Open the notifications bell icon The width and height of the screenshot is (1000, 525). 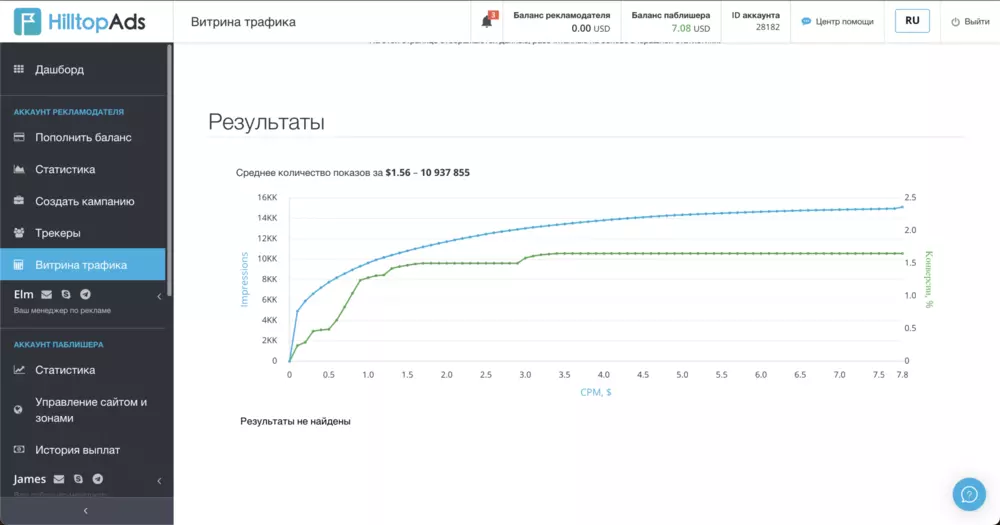pyautogui.click(x=487, y=21)
